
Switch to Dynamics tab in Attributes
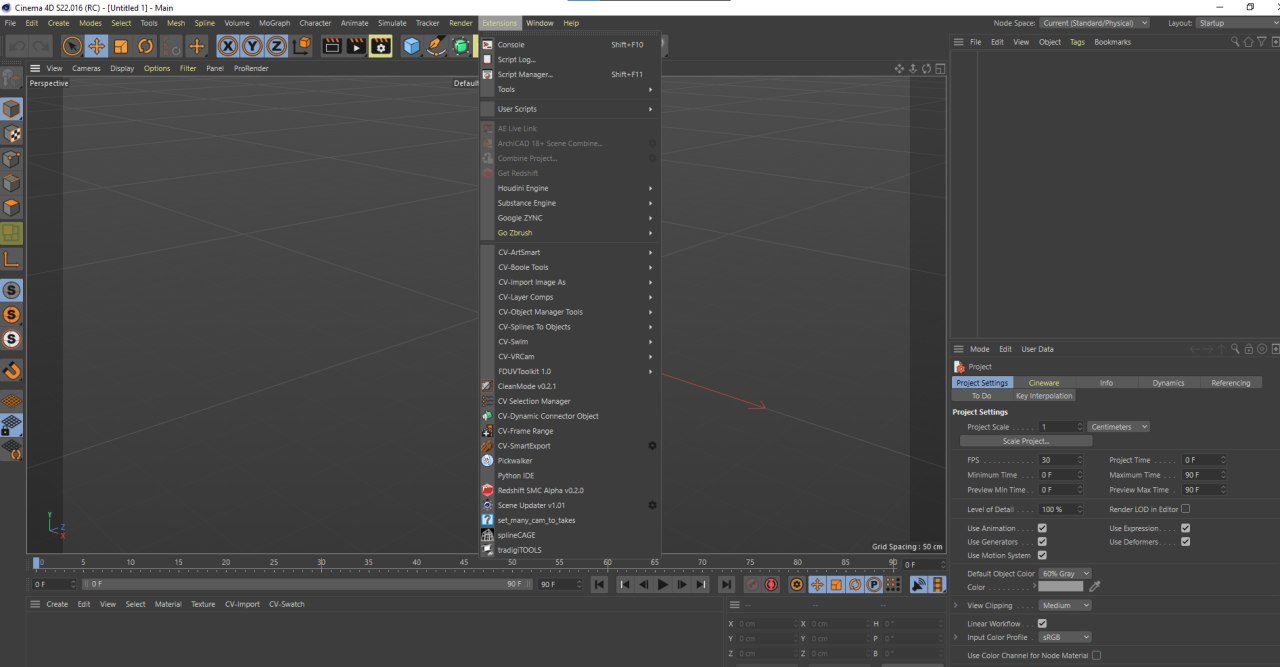[1167, 382]
